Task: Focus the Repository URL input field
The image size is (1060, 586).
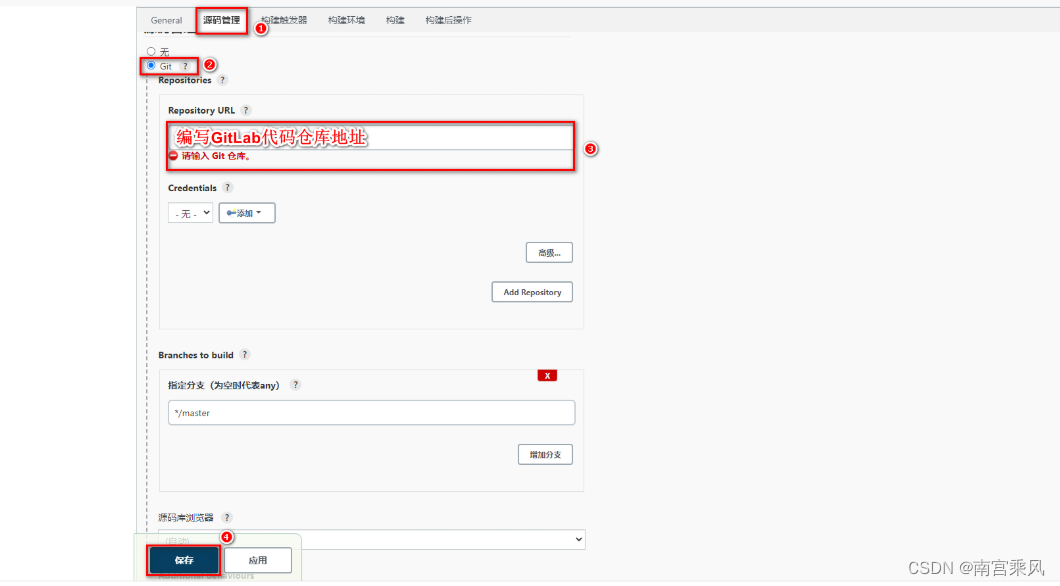Action: pos(370,137)
